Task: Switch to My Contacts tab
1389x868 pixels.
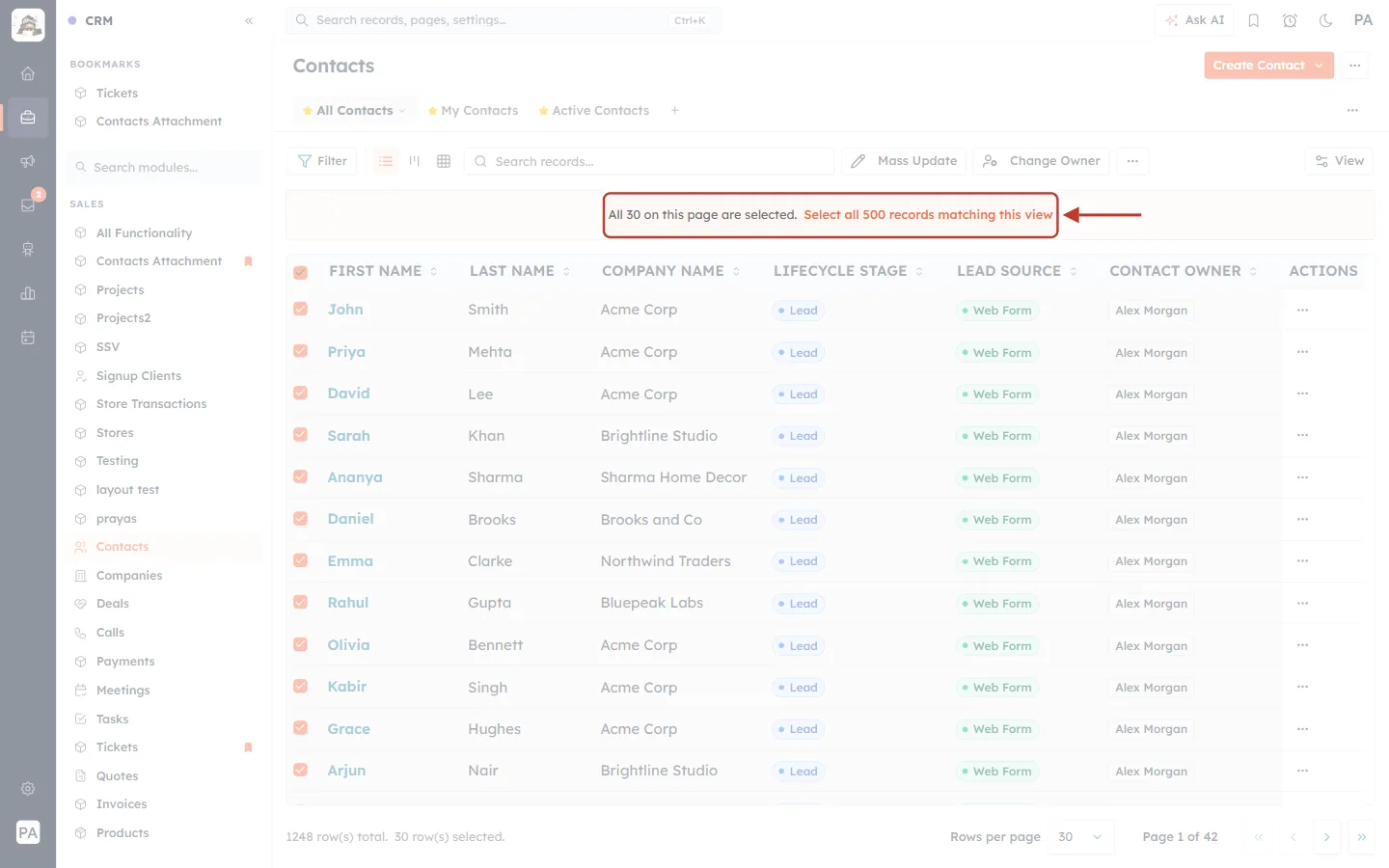Action: pos(473,111)
